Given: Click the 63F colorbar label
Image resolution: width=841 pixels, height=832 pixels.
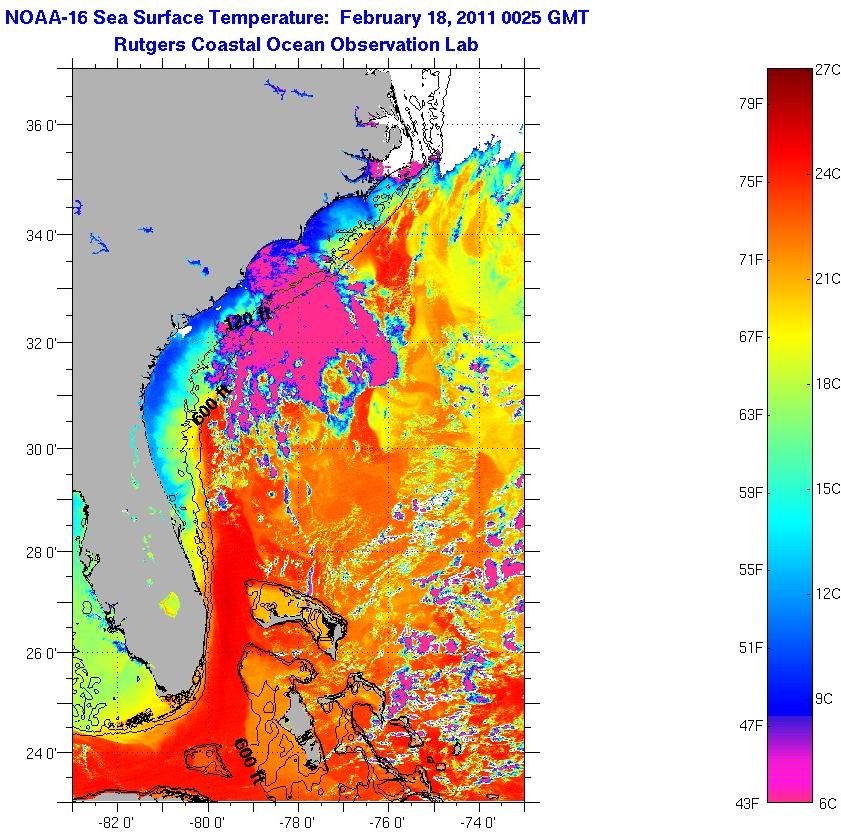Looking at the screenshot, I should [x=750, y=415].
